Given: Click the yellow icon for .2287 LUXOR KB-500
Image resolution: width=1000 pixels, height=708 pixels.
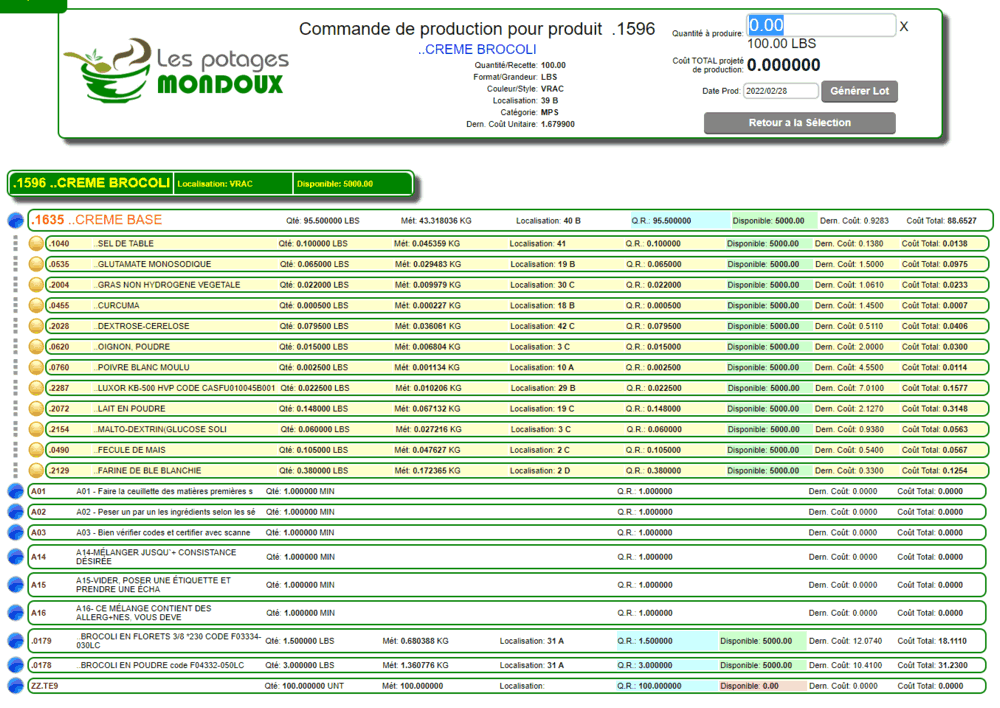Looking at the screenshot, I should point(36,388).
